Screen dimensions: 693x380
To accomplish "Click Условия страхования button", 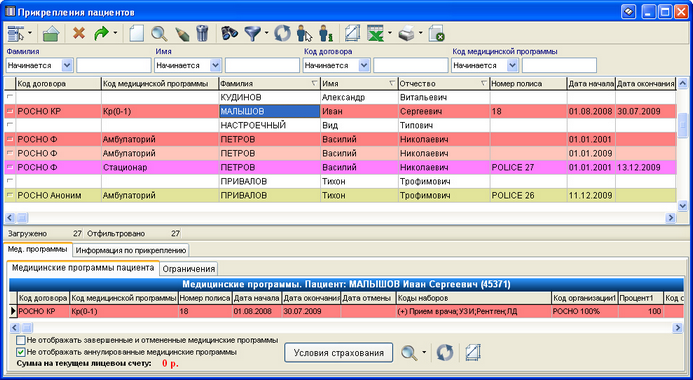I will click(x=339, y=353).
